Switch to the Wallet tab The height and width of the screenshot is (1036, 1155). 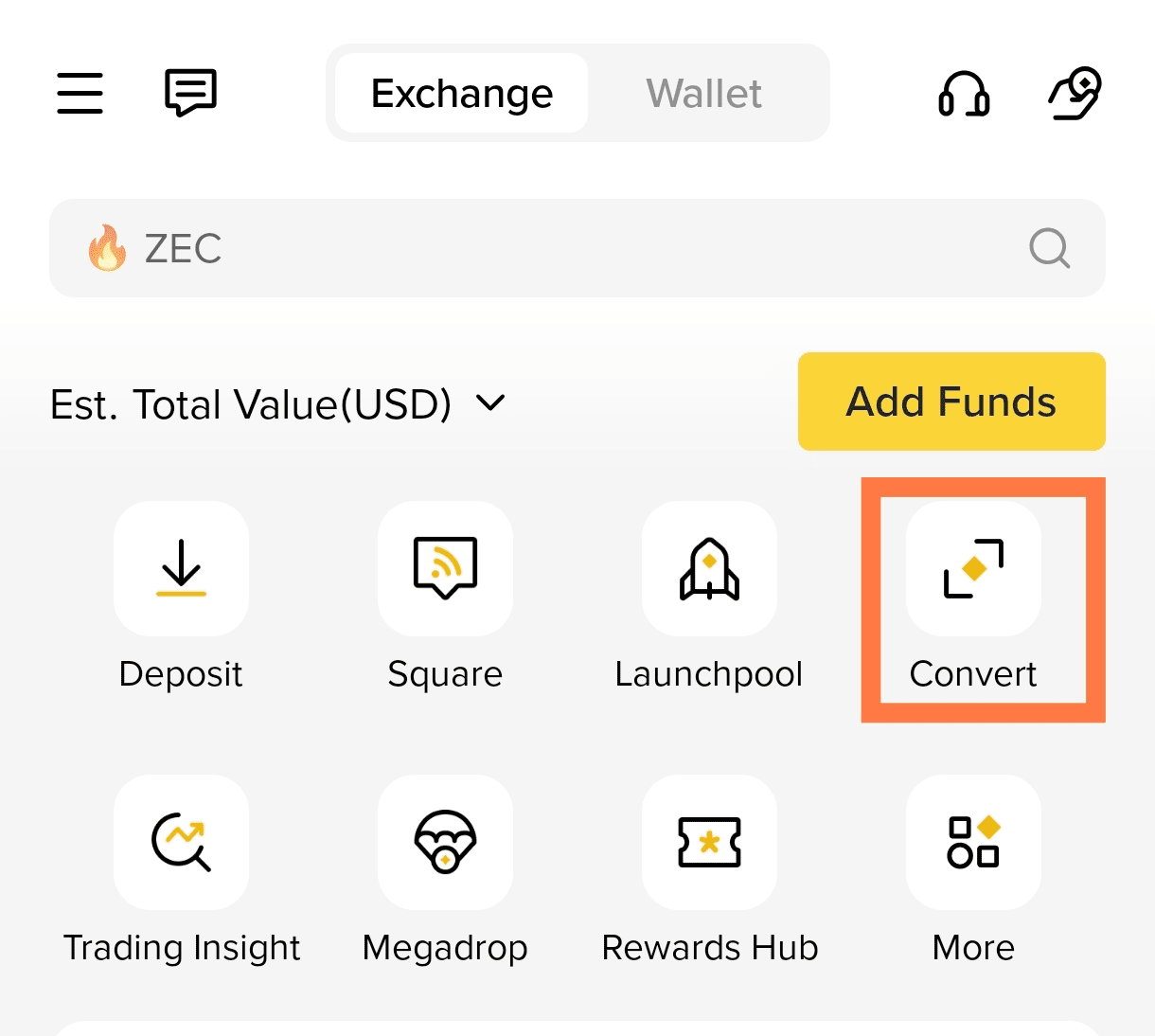704,93
